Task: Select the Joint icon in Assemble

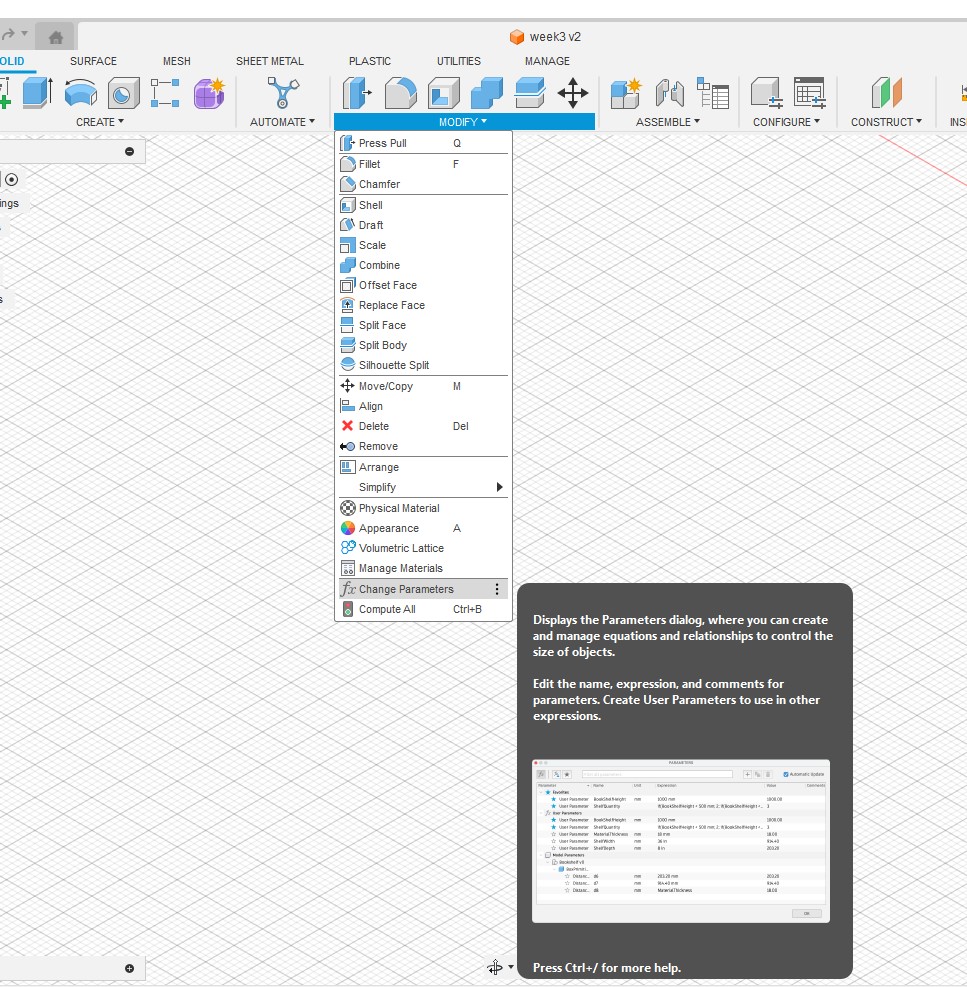Action: click(670, 93)
